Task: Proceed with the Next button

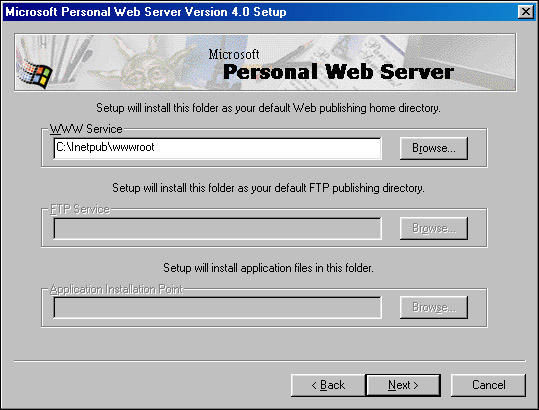Action: pyautogui.click(x=403, y=385)
